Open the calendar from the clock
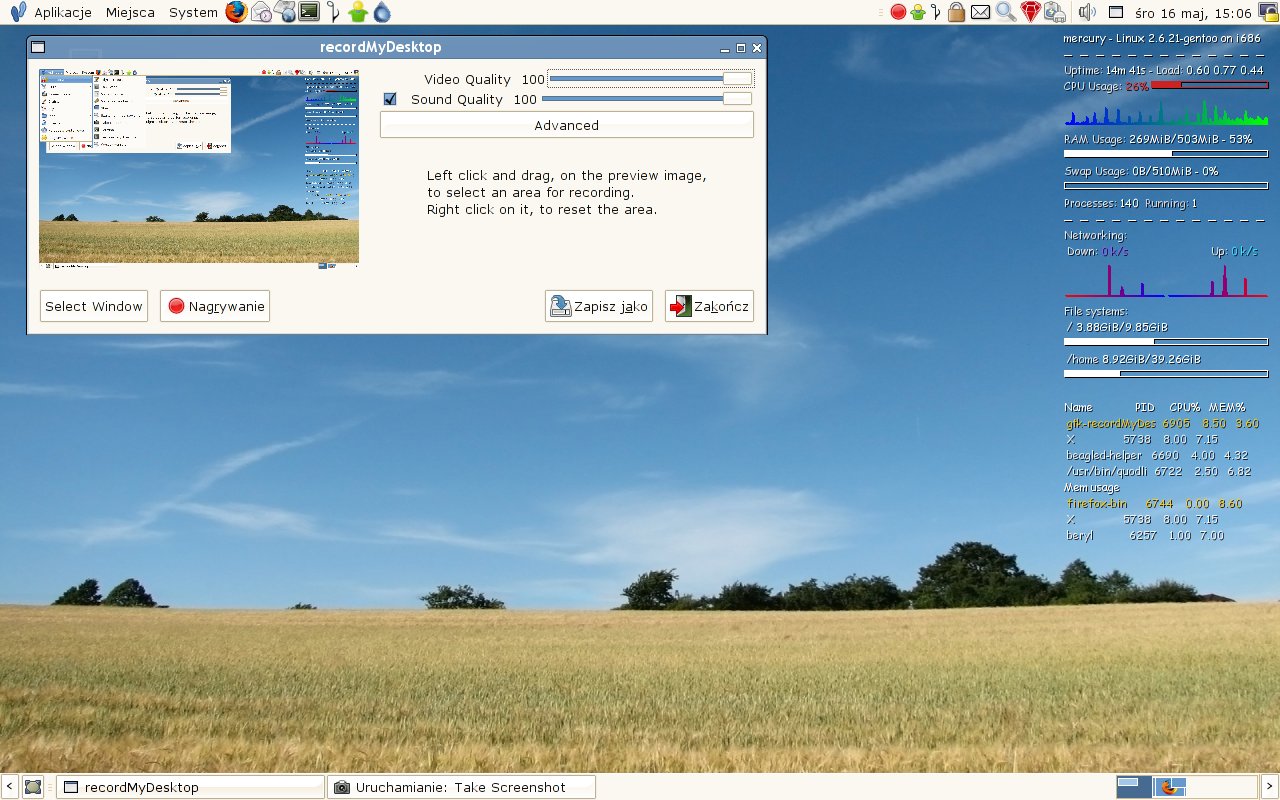 (1193, 13)
